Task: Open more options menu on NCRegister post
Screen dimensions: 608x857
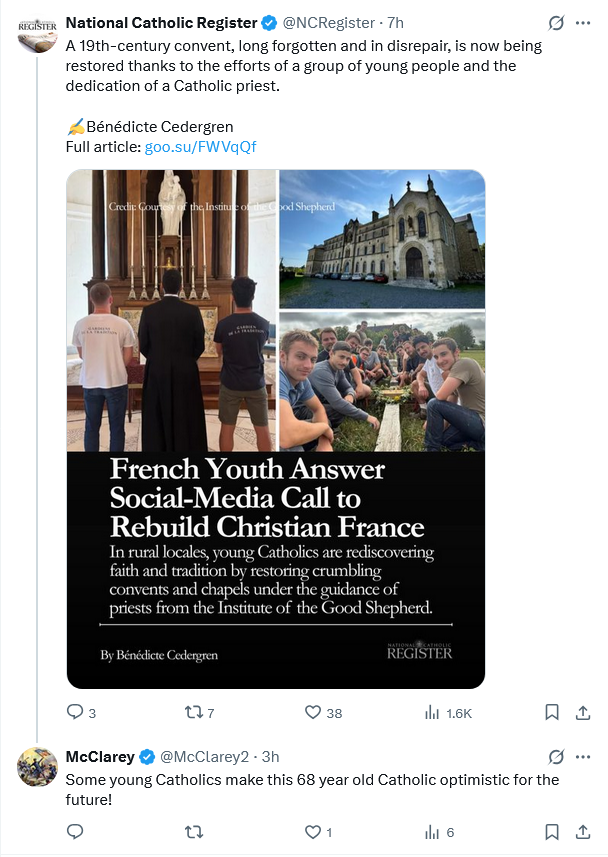Action: point(583,22)
